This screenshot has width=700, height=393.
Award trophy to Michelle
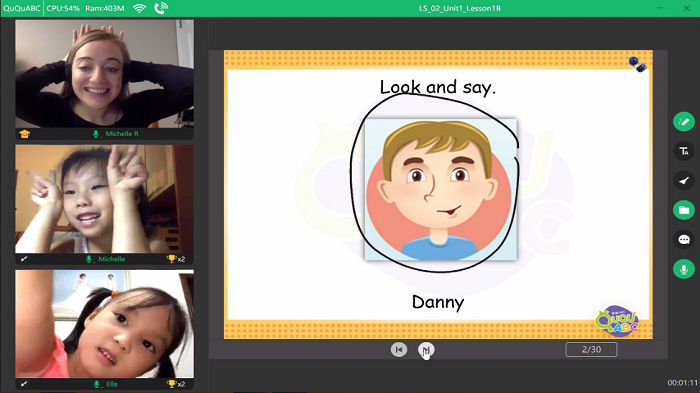(x=171, y=259)
